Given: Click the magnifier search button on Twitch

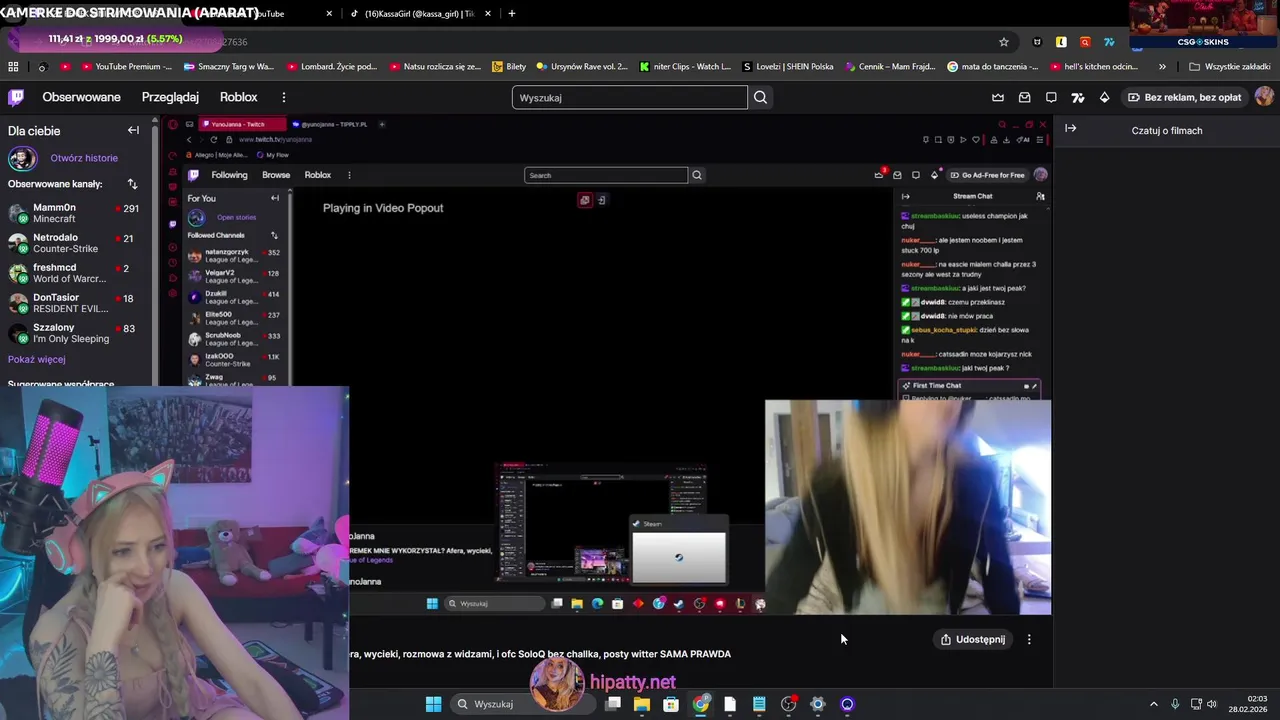Looking at the screenshot, I should [761, 97].
